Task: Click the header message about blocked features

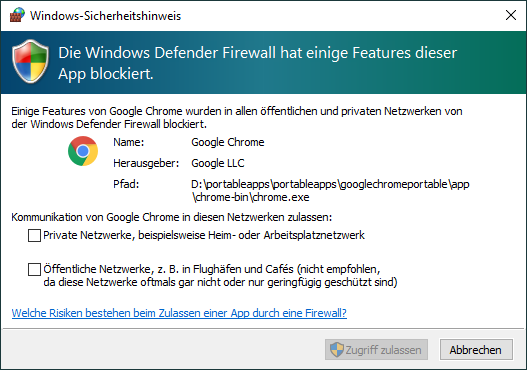Action: 257,63
